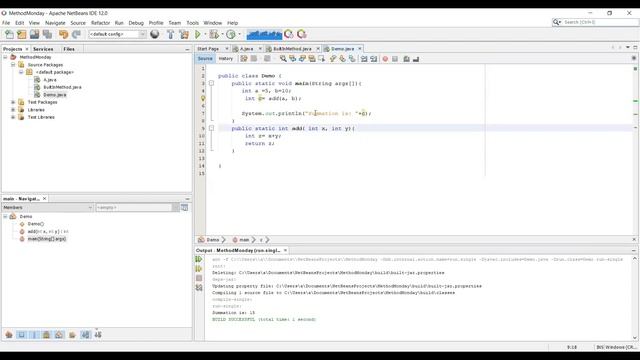Toggle Show Inherited Members in Navigator

point(9,335)
